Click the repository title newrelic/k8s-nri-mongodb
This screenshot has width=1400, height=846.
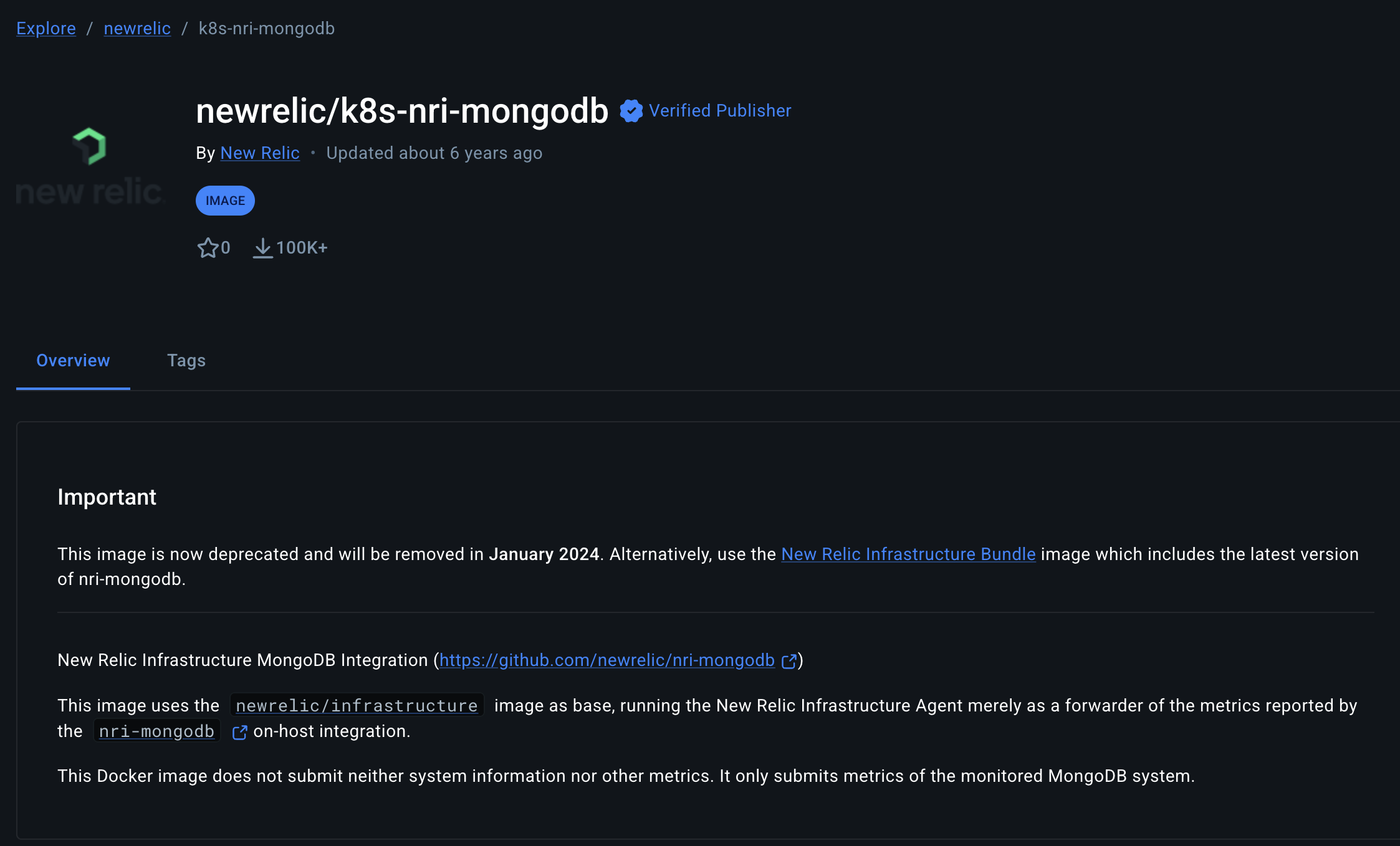[403, 110]
